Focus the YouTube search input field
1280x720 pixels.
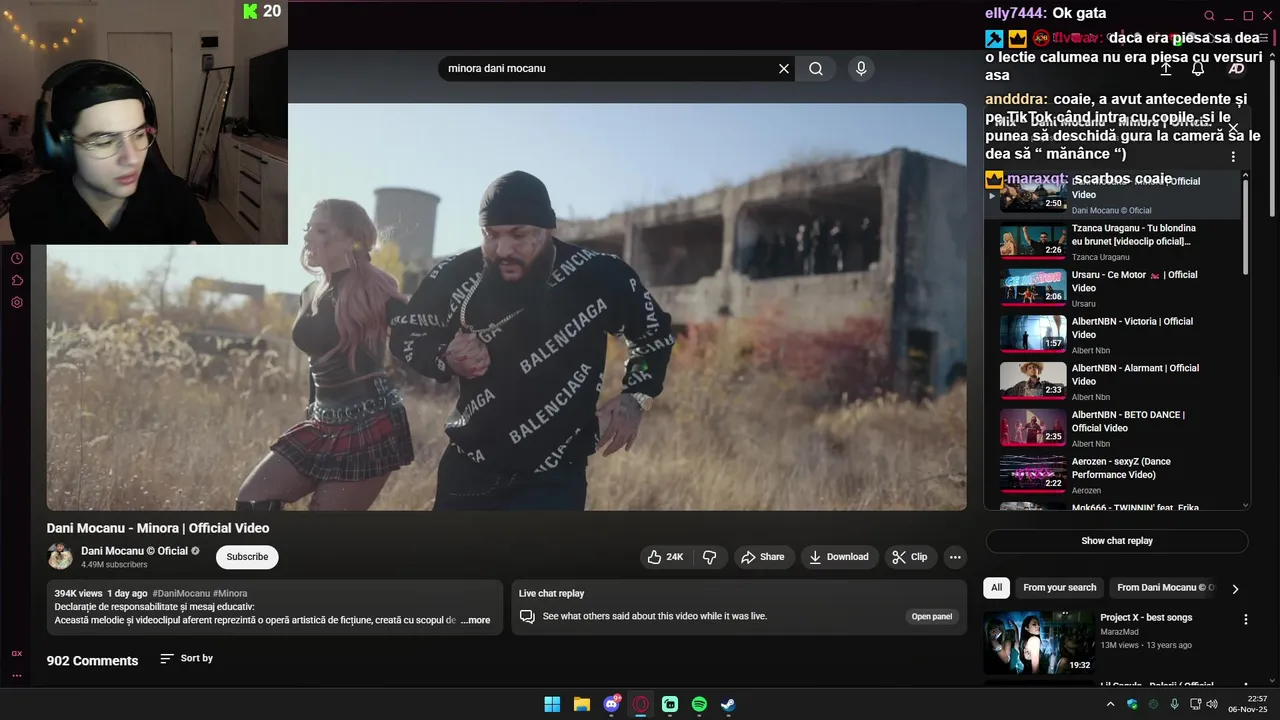[610, 69]
